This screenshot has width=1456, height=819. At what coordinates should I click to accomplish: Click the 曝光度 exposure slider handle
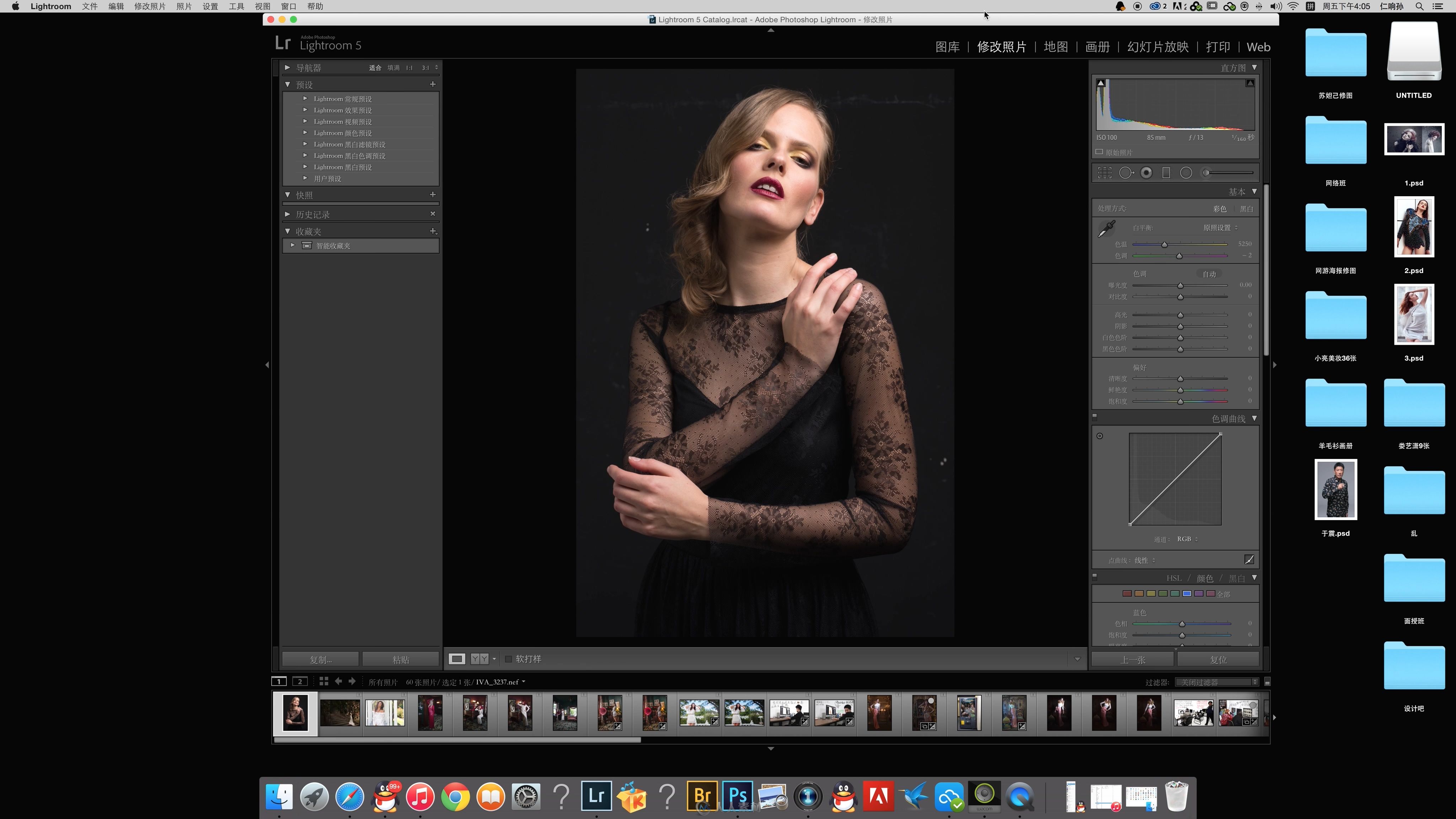pos(1180,285)
